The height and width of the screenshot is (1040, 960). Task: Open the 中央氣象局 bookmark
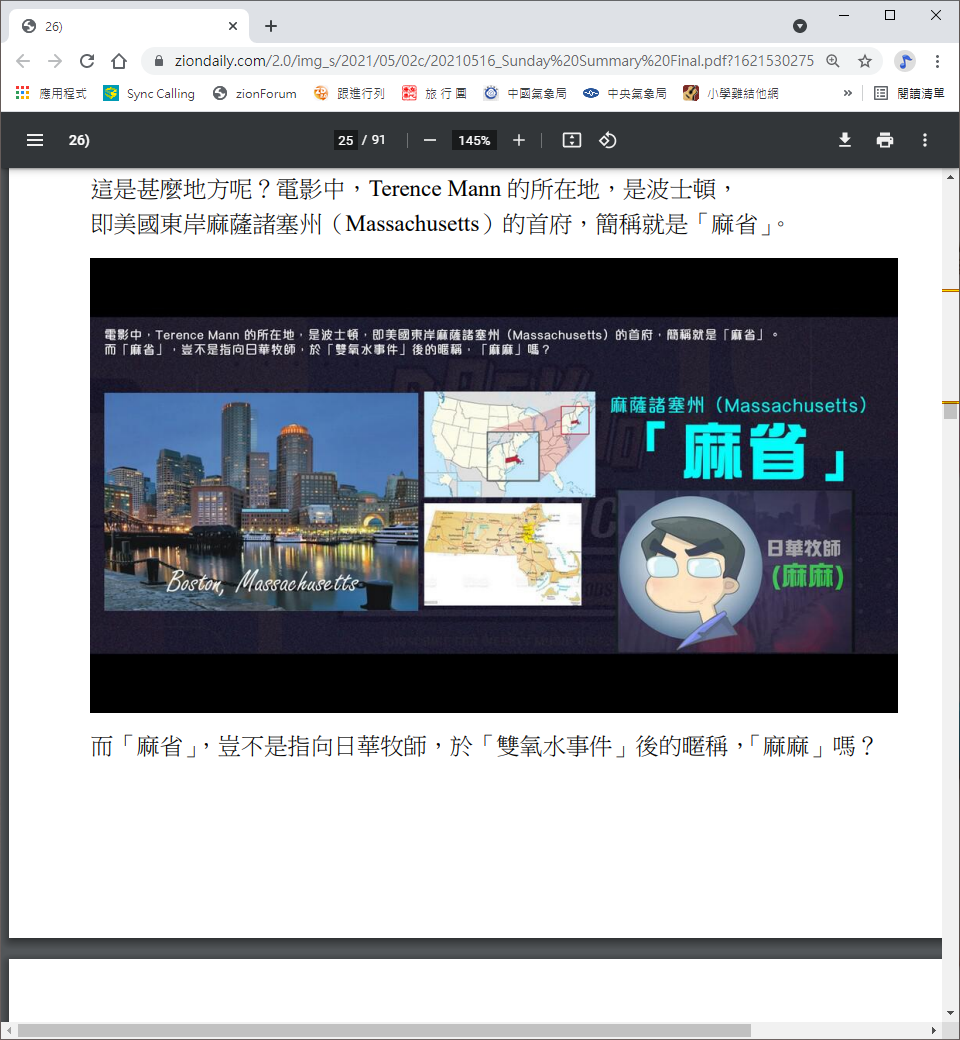(x=625, y=94)
